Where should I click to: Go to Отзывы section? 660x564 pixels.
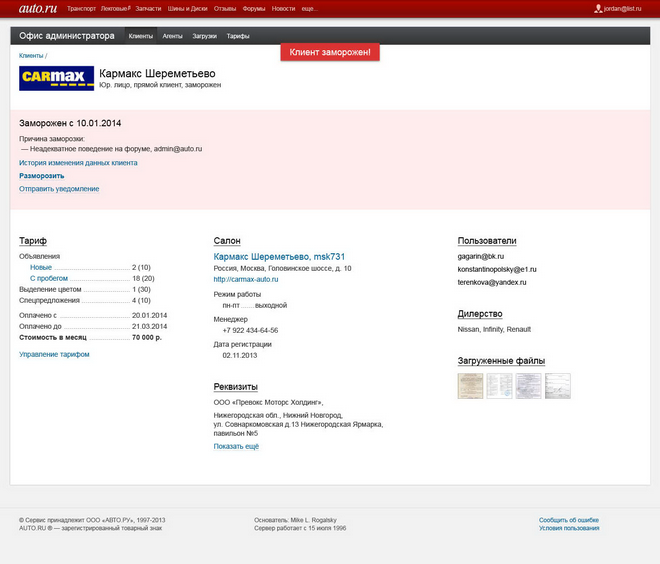click(225, 9)
